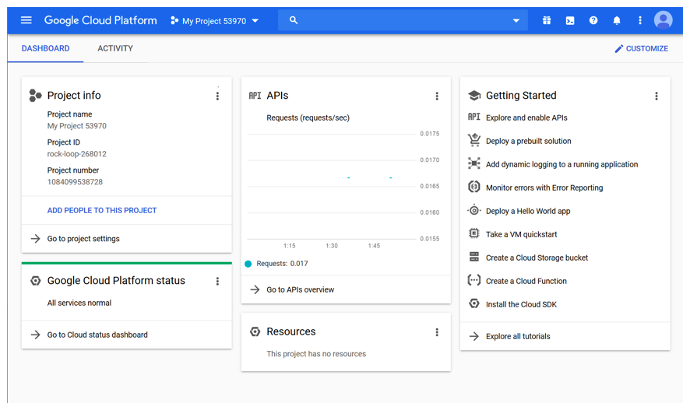Click the All services normal status text
The height and width of the screenshot is (409, 692).
[79, 303]
